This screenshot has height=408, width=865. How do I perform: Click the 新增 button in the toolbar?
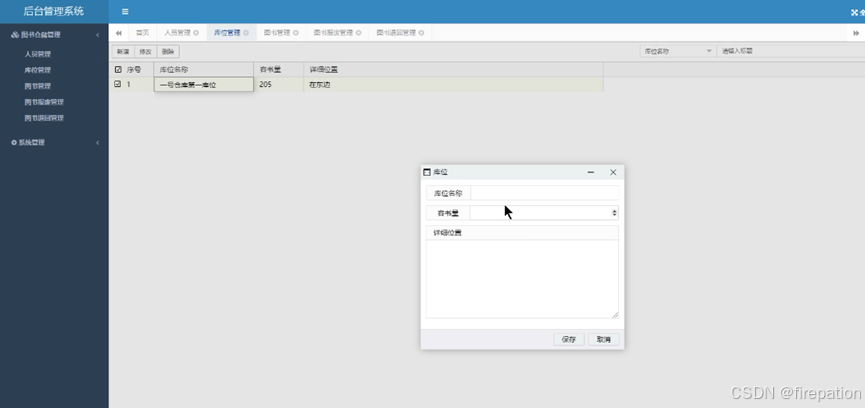pos(123,52)
